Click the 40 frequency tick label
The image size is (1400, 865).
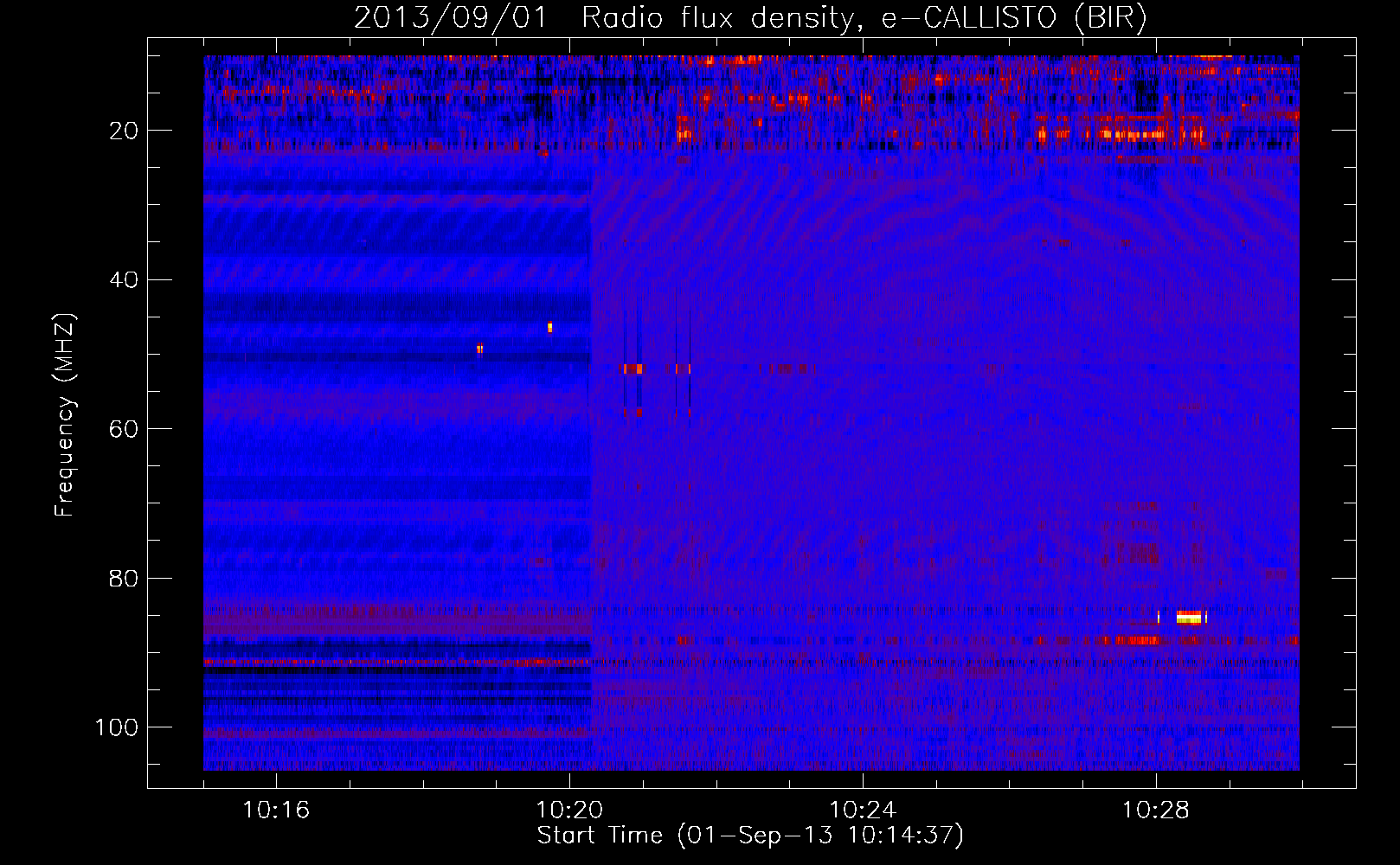(125, 279)
